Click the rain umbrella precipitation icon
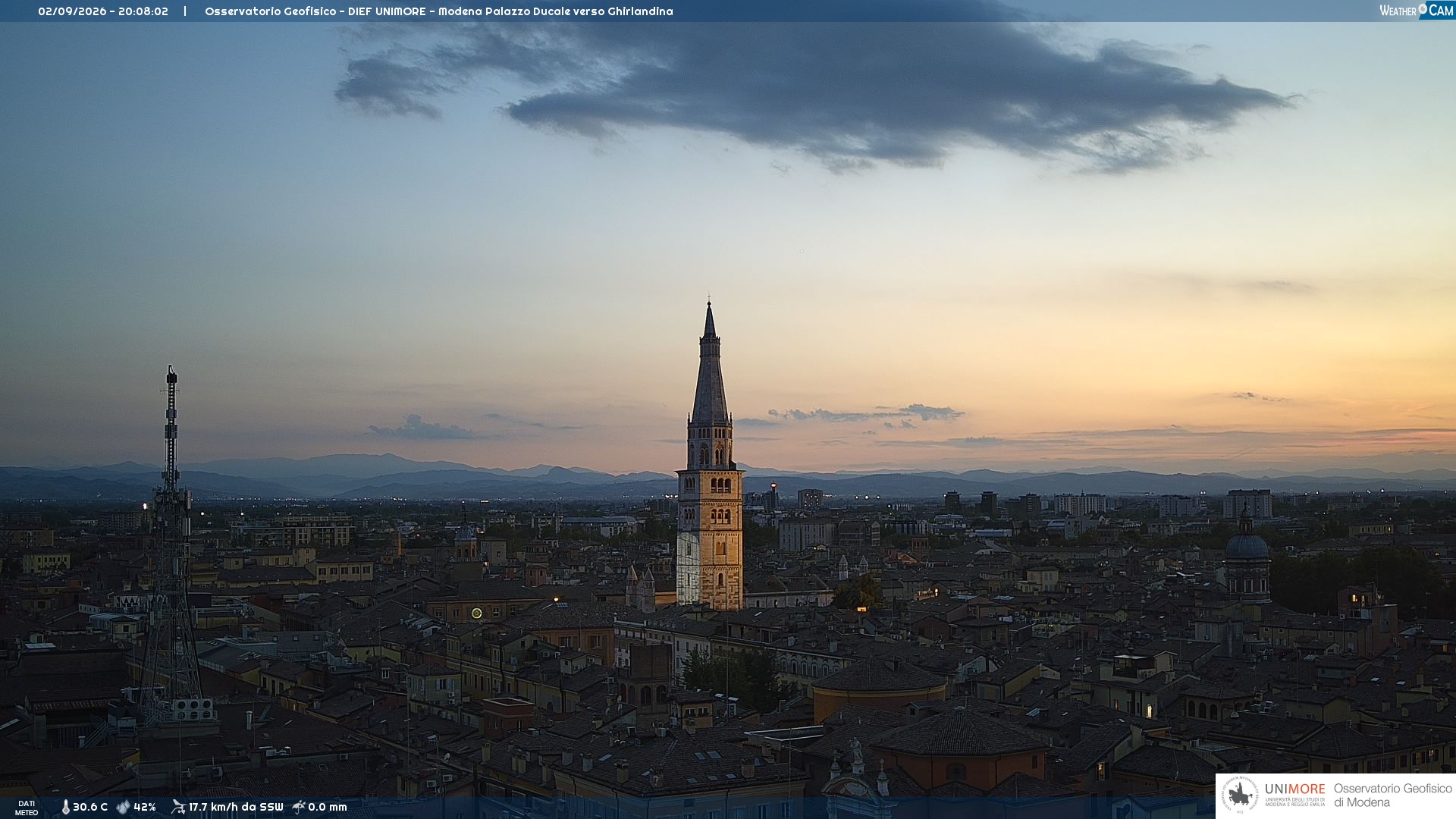1456x819 pixels. click(299, 807)
